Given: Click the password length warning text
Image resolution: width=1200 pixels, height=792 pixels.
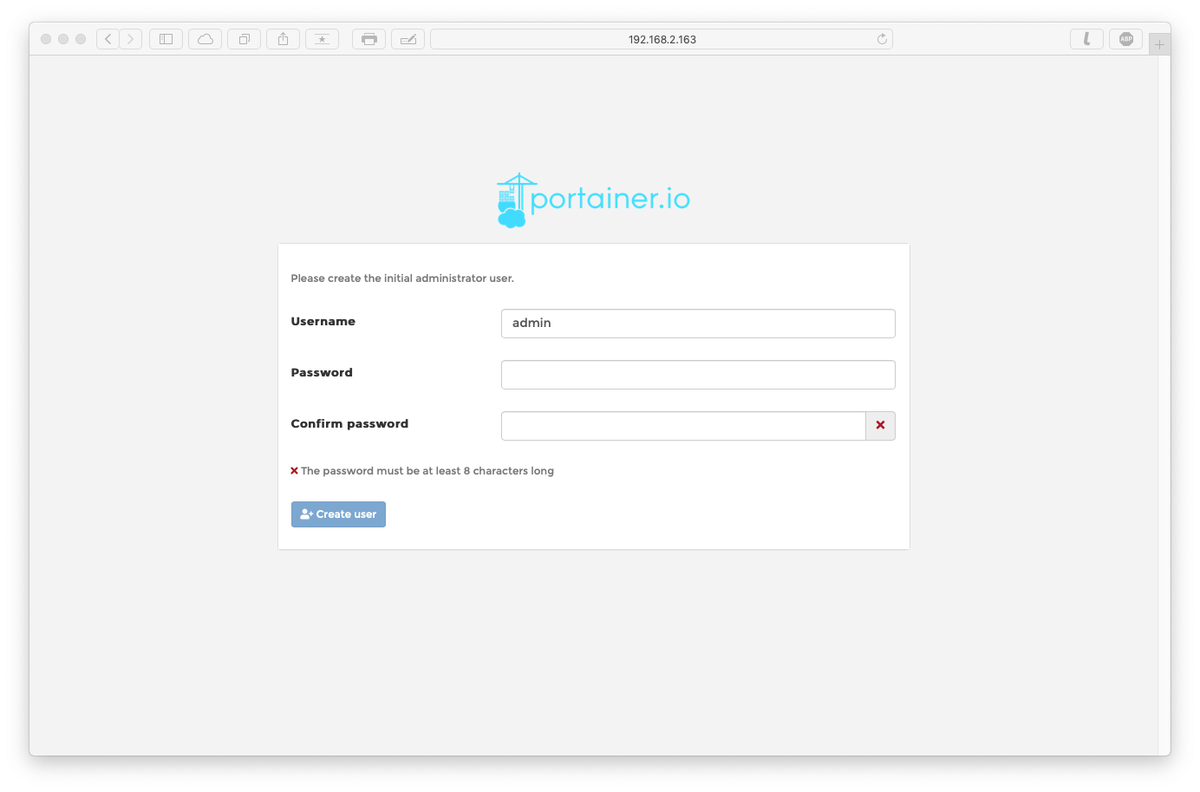Looking at the screenshot, I should point(427,470).
